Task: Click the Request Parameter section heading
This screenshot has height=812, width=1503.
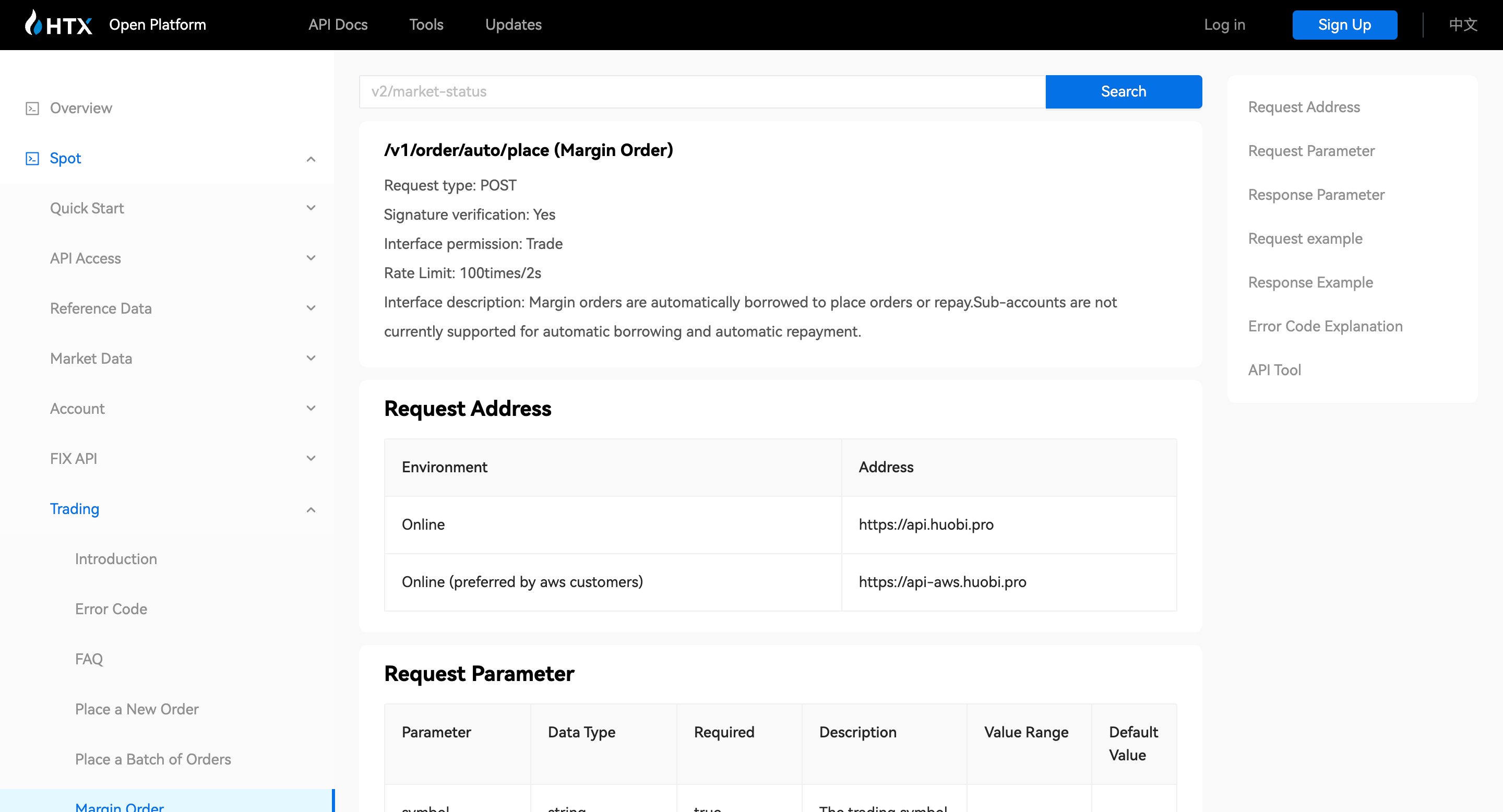Action: click(x=479, y=674)
